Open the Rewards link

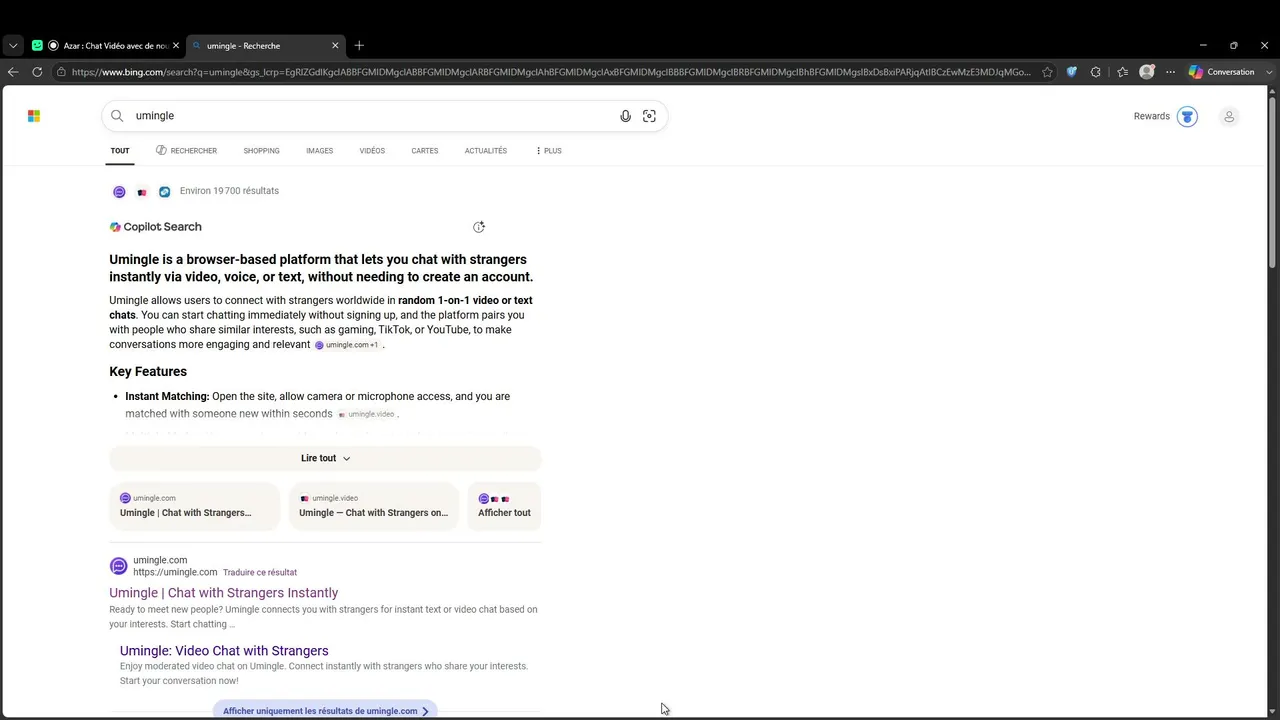pyautogui.click(x=1151, y=116)
